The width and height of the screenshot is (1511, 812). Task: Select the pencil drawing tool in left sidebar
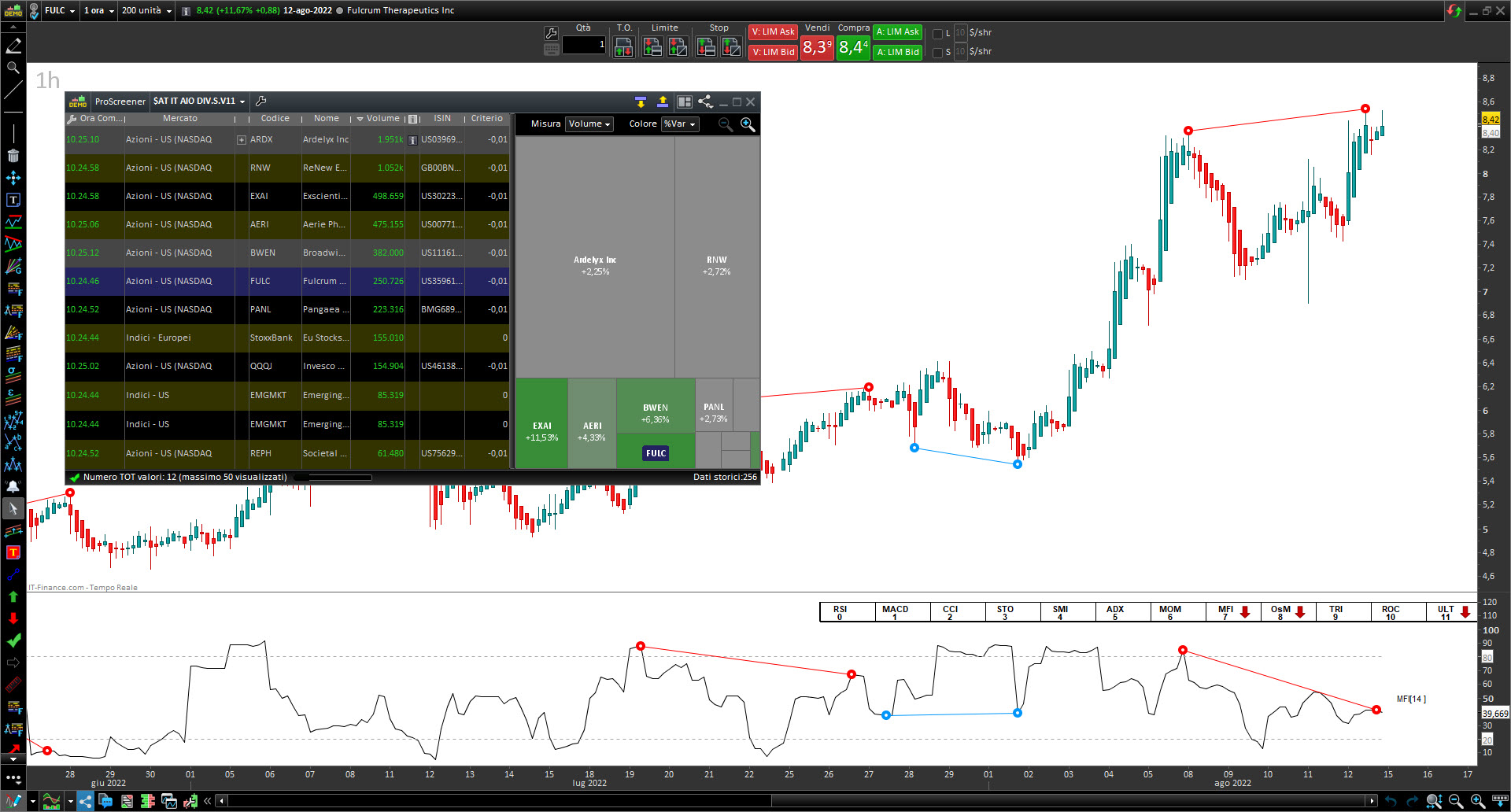tap(13, 46)
